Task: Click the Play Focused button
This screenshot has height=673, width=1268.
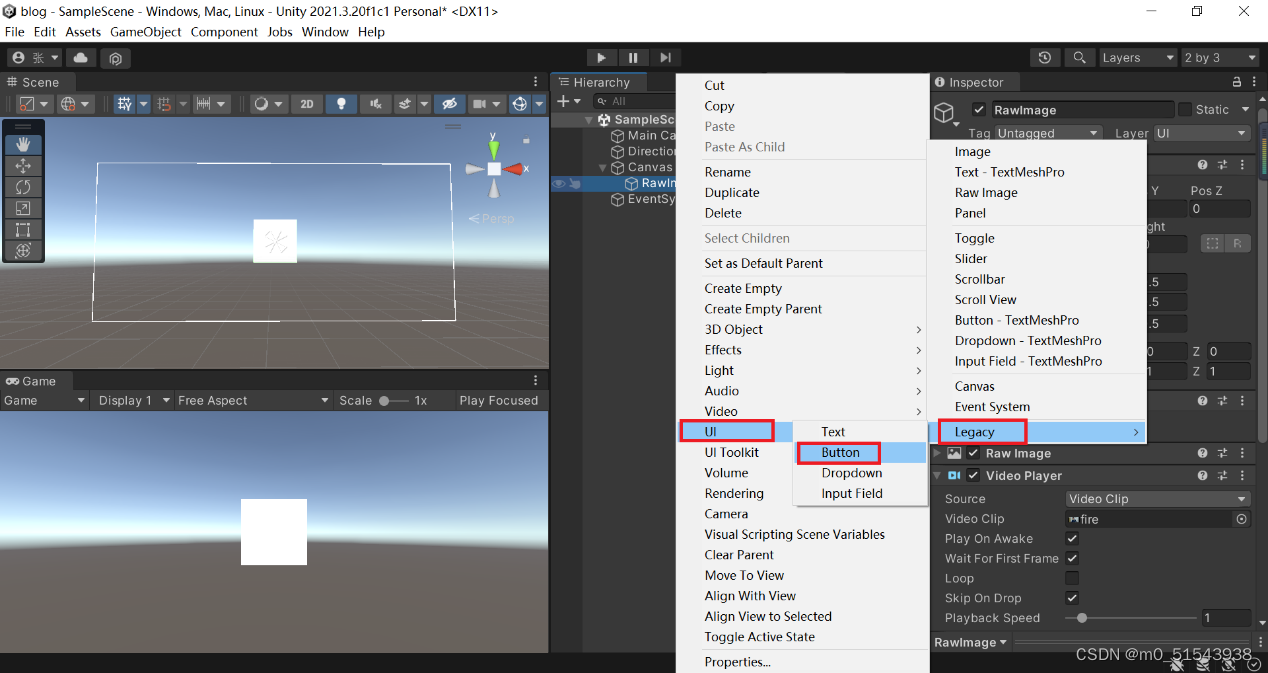Action: tap(498, 400)
